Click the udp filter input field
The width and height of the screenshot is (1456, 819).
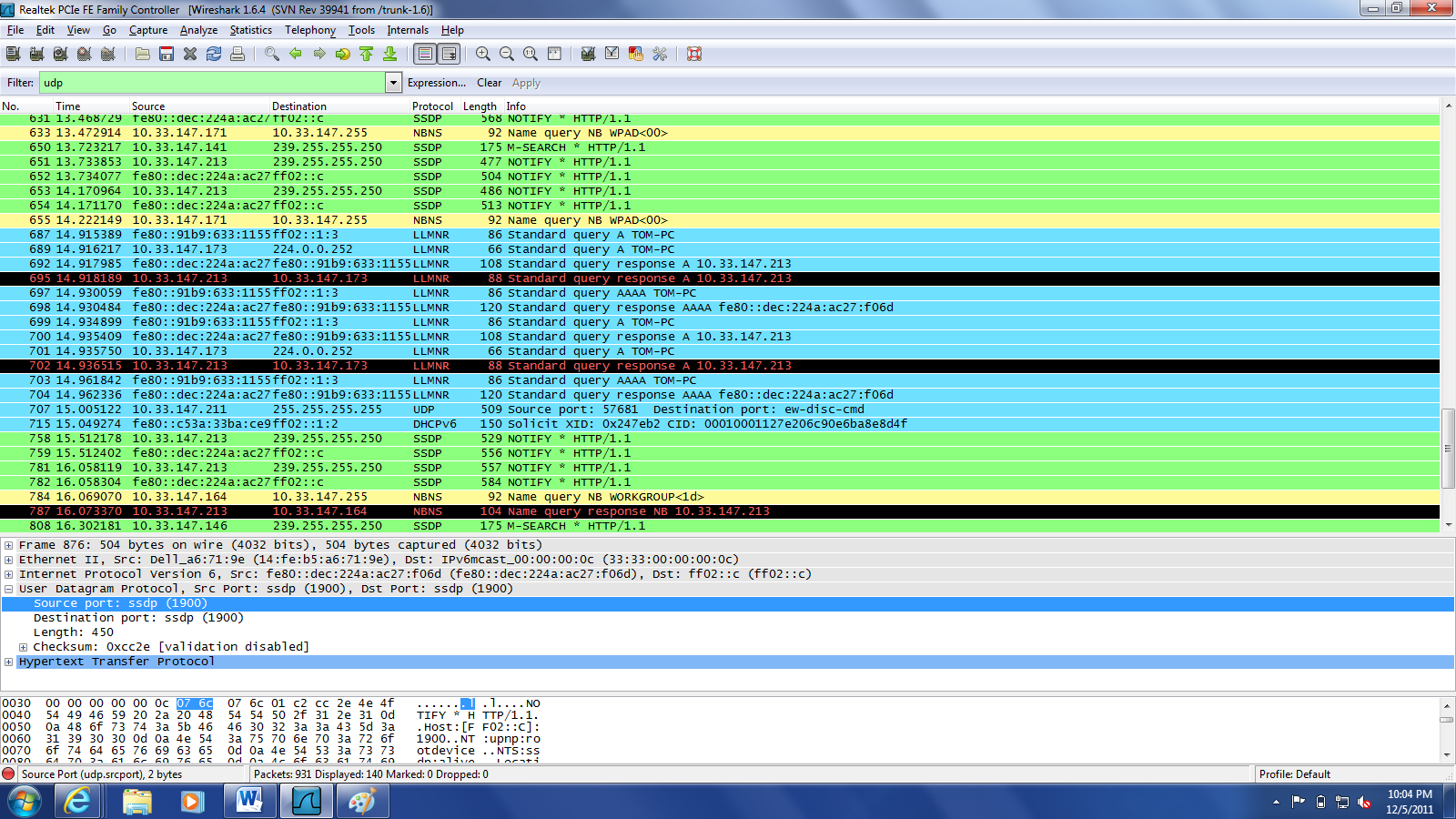(213, 83)
